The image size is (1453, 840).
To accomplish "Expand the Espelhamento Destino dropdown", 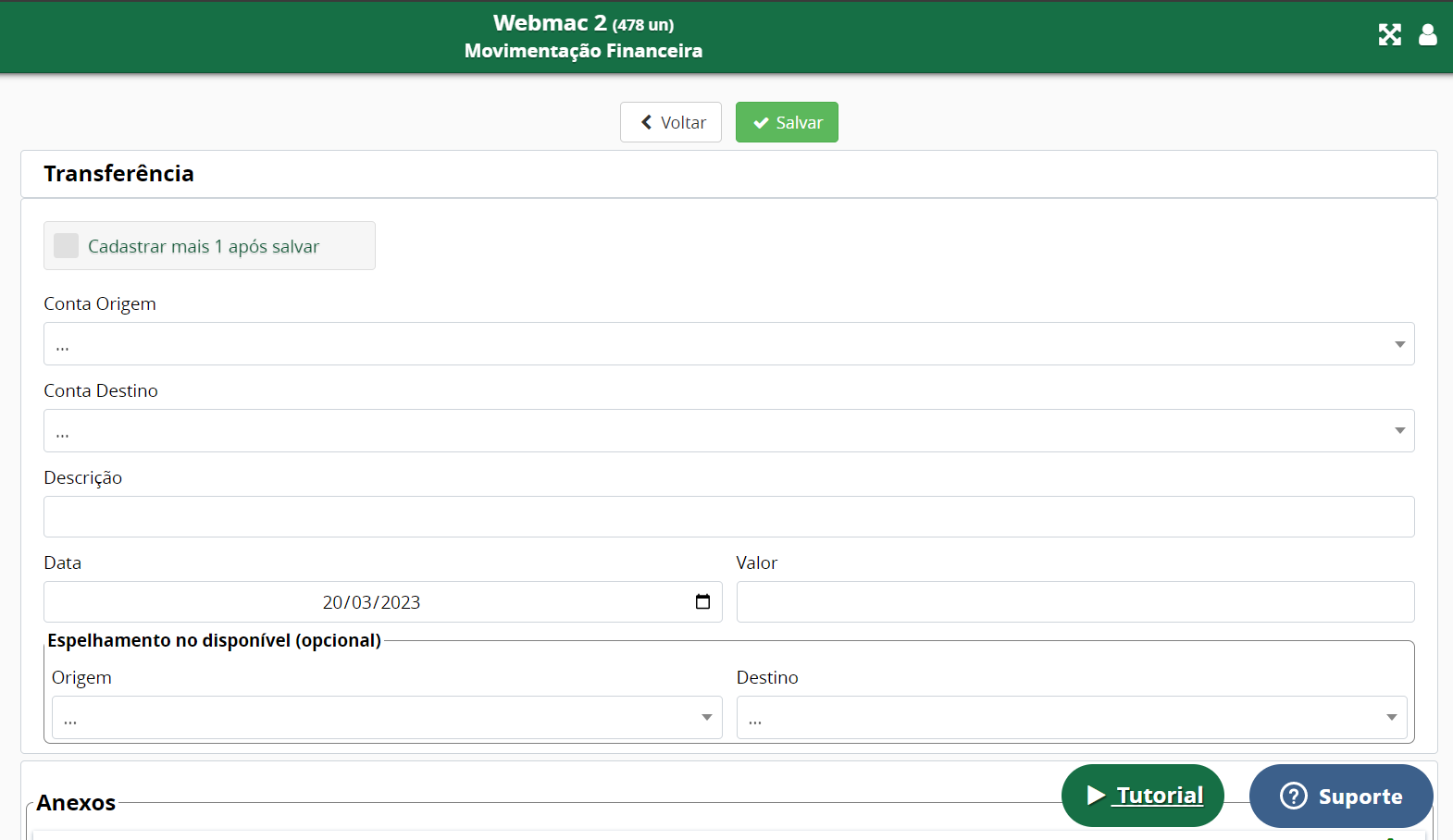I will (x=1071, y=718).
